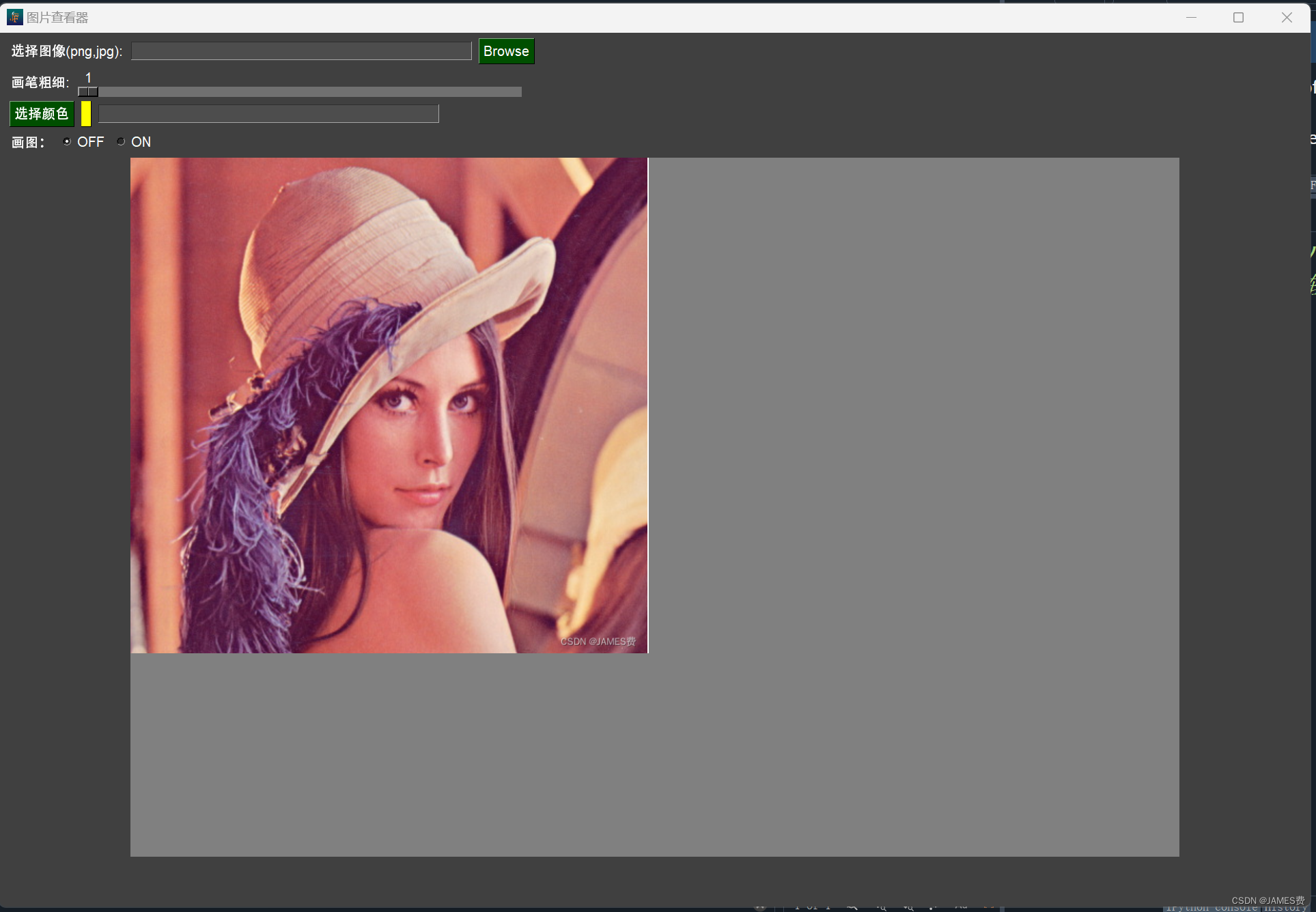Click the brush thickness slider handle

88,91
